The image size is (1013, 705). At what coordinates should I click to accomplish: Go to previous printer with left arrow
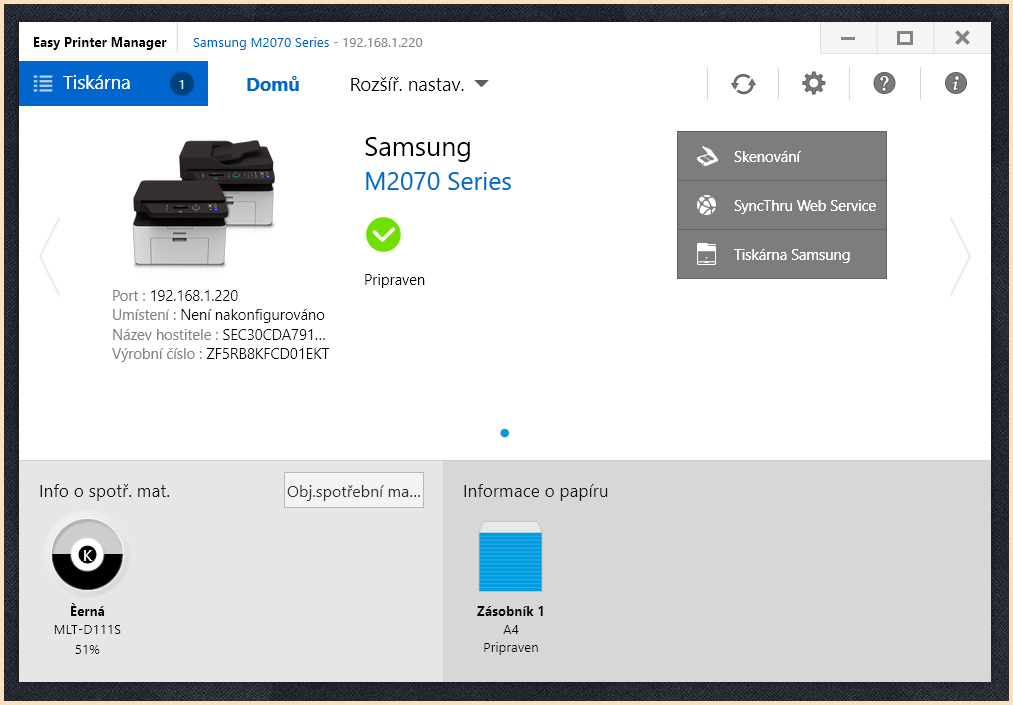pos(50,257)
